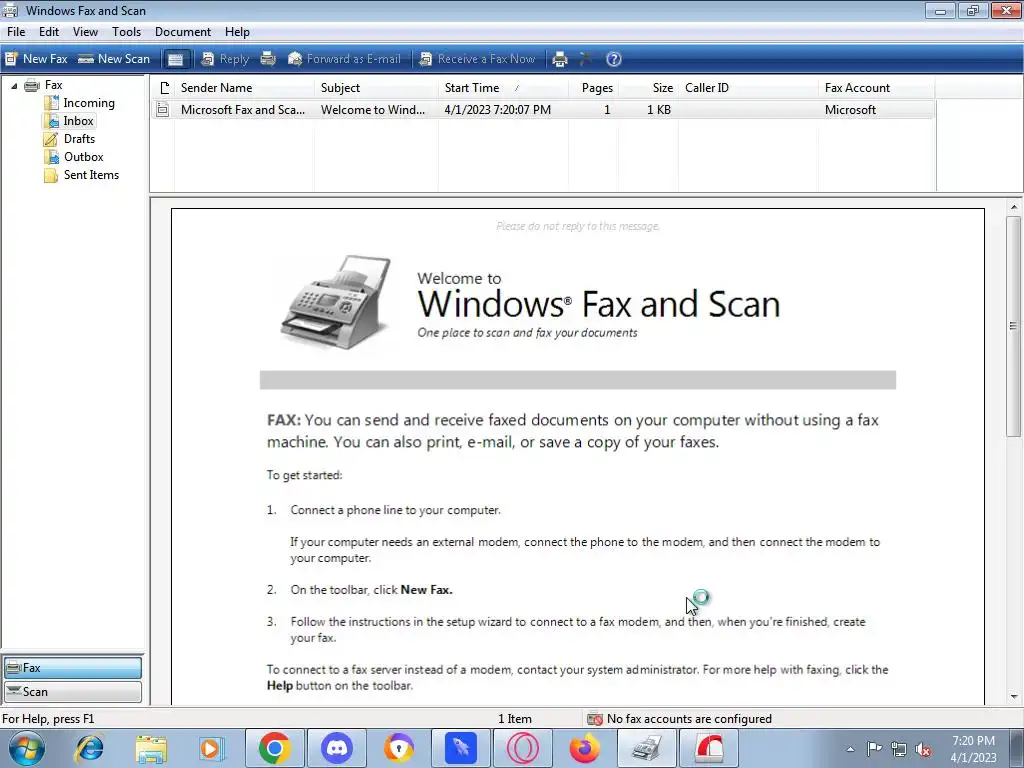Open Windows Explorer from taskbar
Screen dimensions: 1024x768
coord(151,748)
